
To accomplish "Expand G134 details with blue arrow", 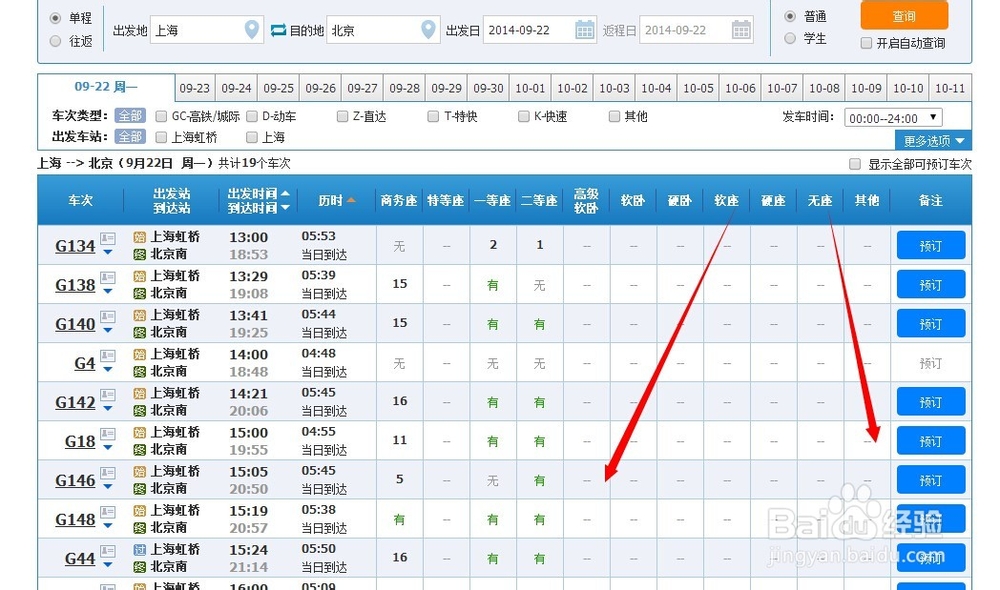I will [x=108, y=253].
